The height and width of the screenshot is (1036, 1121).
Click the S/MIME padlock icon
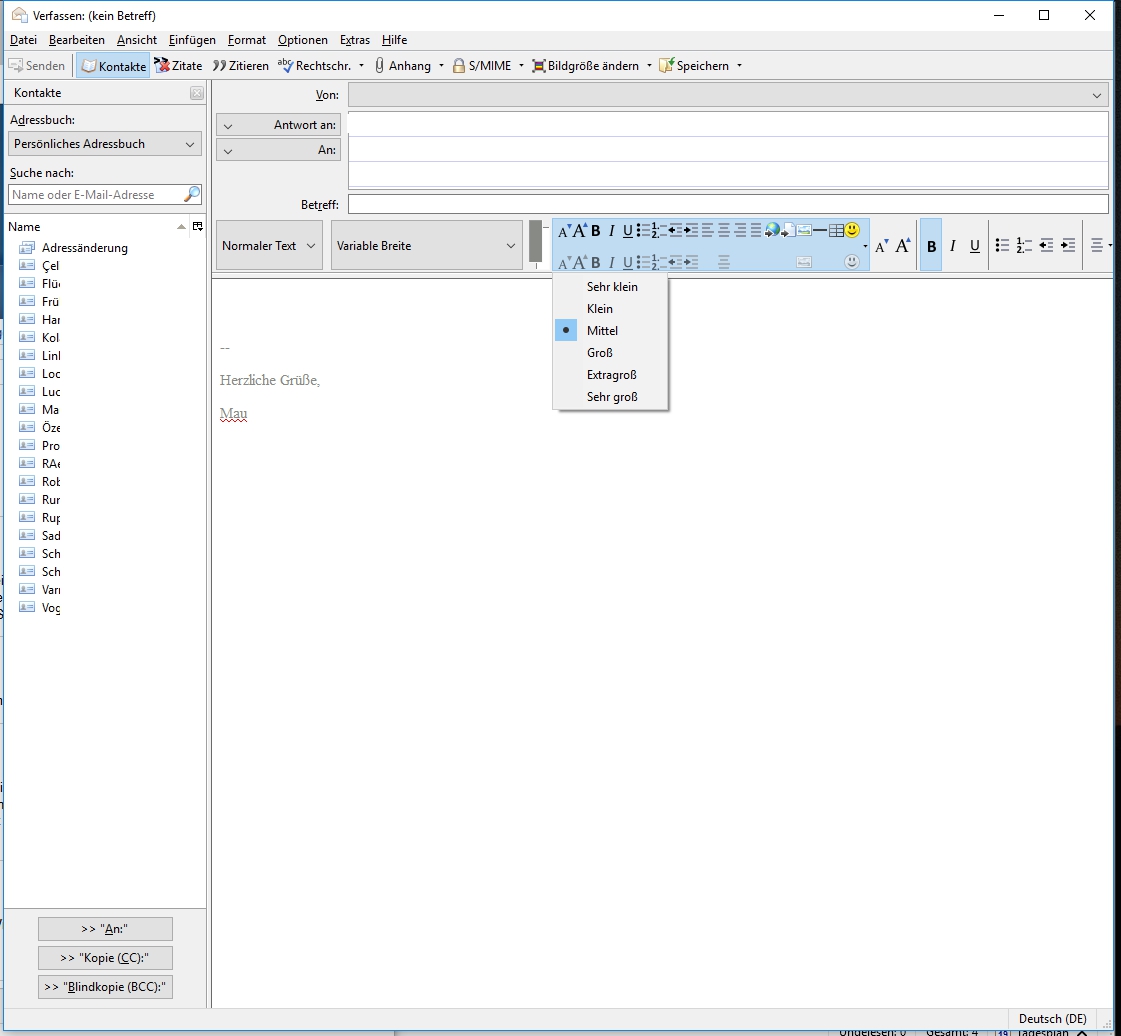459,66
